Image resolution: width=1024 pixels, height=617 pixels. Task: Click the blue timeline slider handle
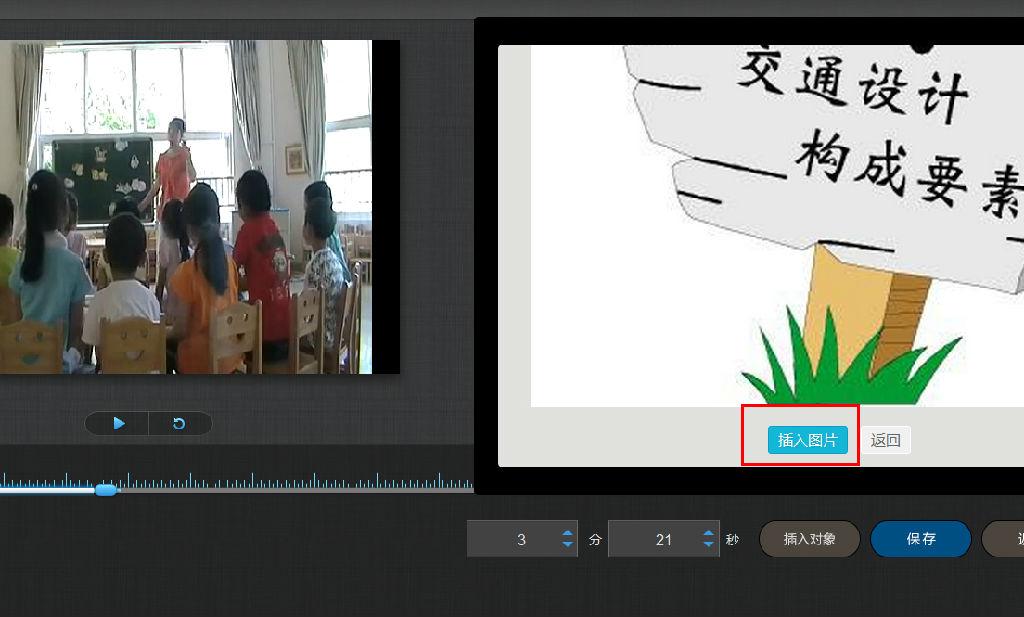tap(105, 490)
